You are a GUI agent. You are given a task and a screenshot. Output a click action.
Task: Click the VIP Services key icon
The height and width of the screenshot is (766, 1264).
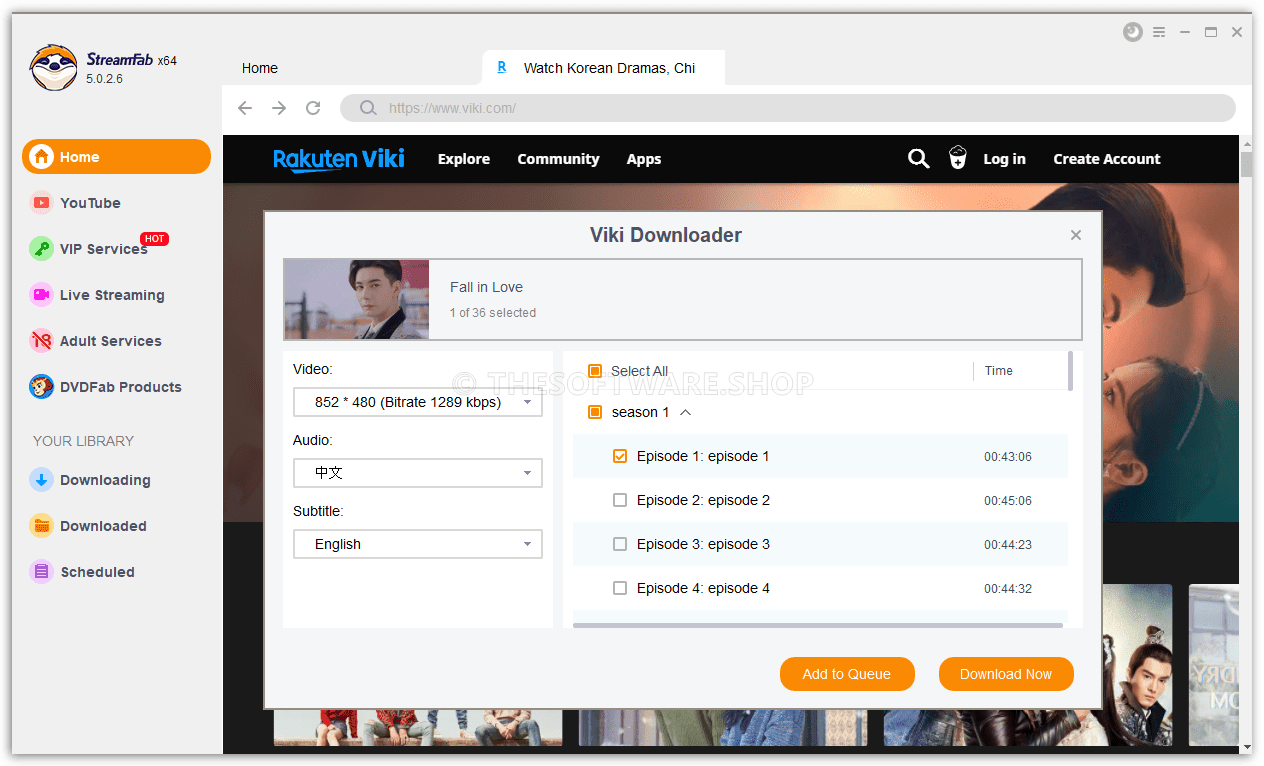(41, 249)
